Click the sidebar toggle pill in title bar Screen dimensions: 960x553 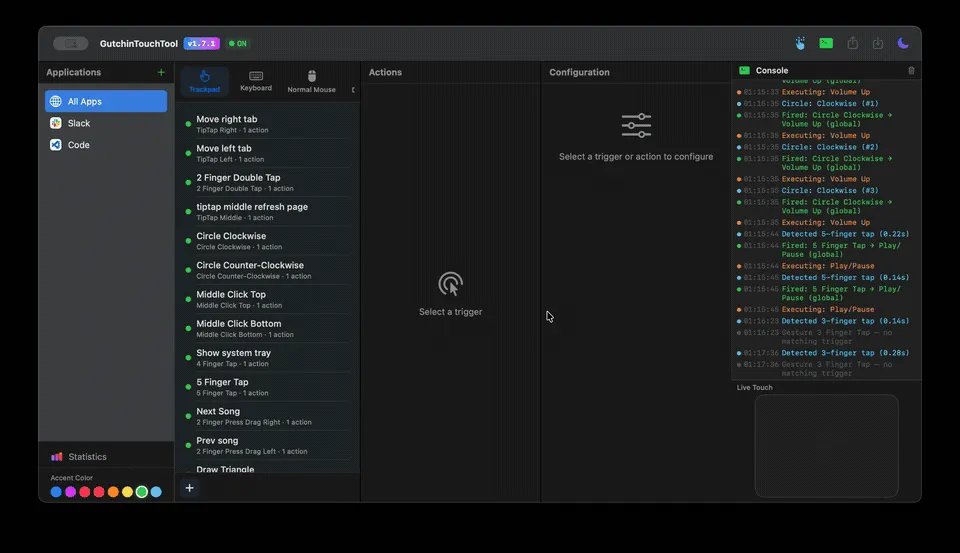[71, 43]
